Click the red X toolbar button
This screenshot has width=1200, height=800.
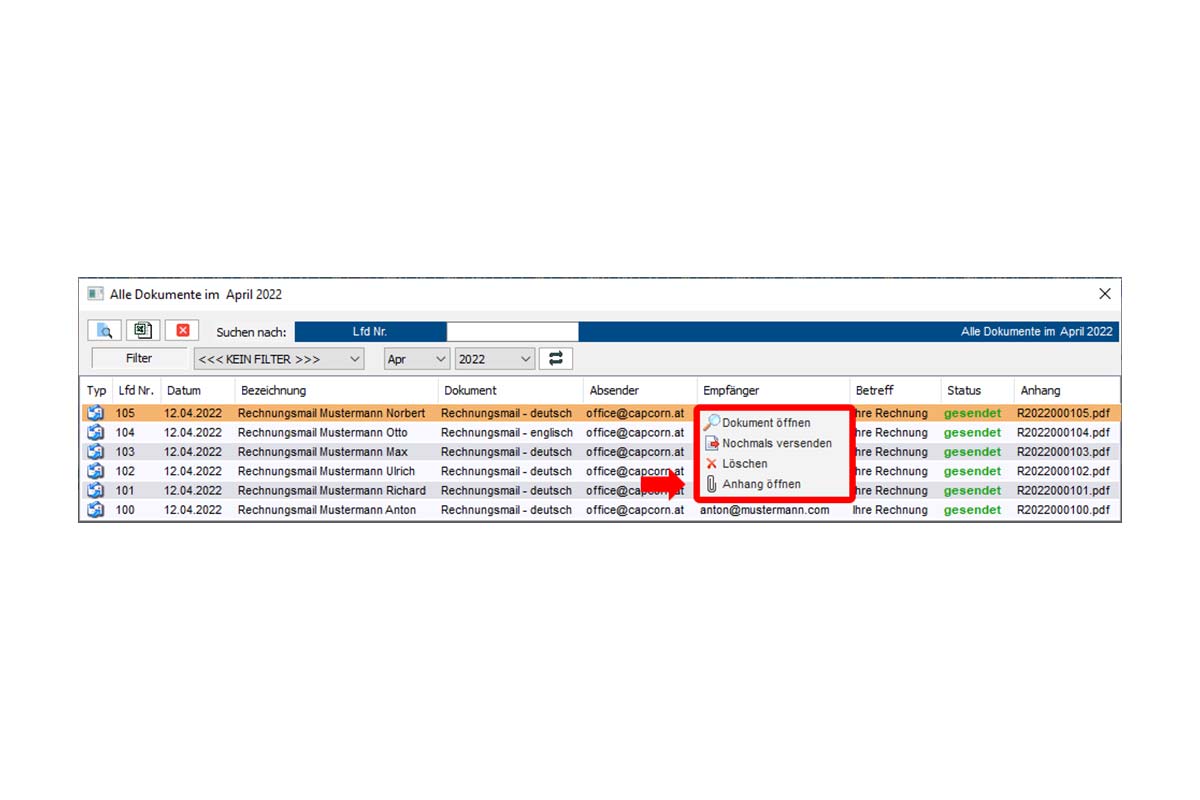coord(182,331)
